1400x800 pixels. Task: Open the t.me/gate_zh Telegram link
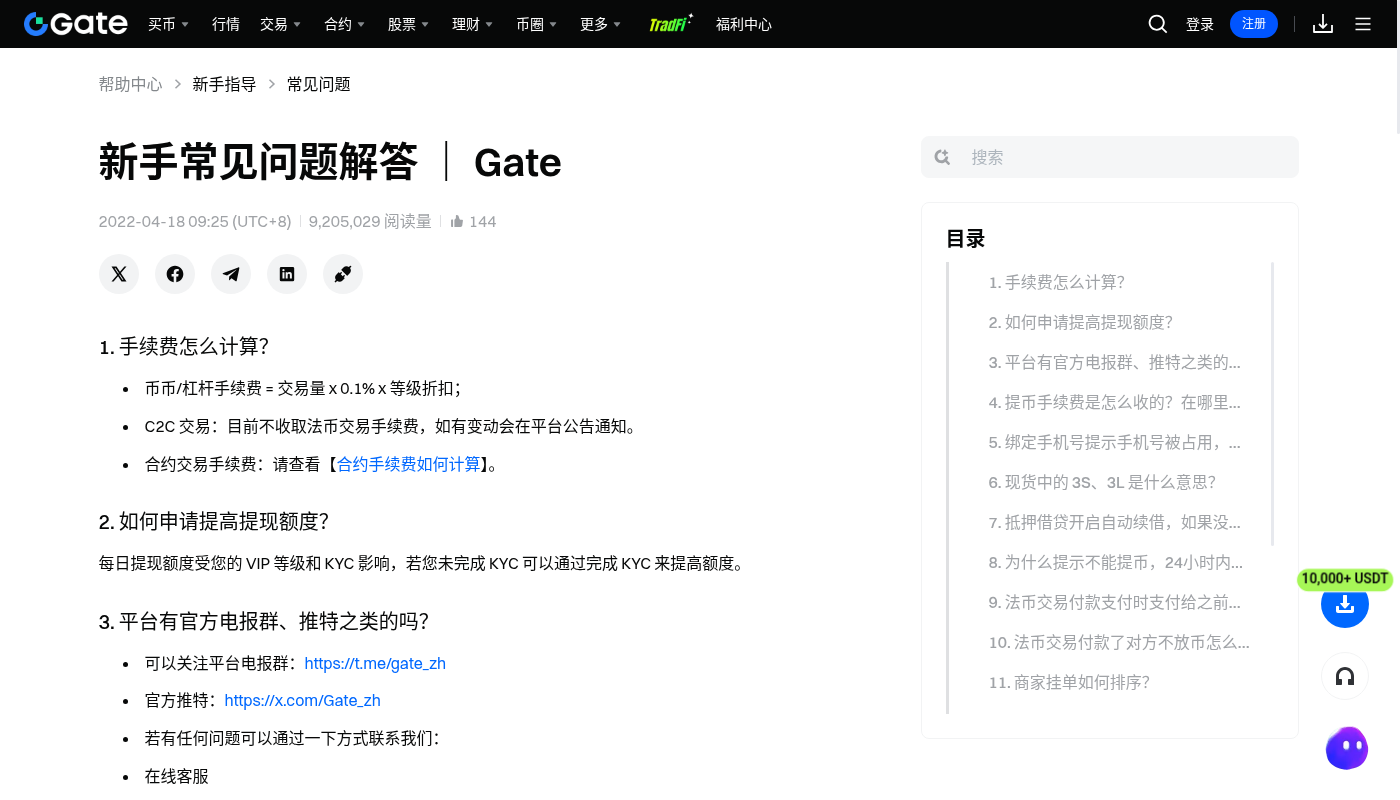375,663
